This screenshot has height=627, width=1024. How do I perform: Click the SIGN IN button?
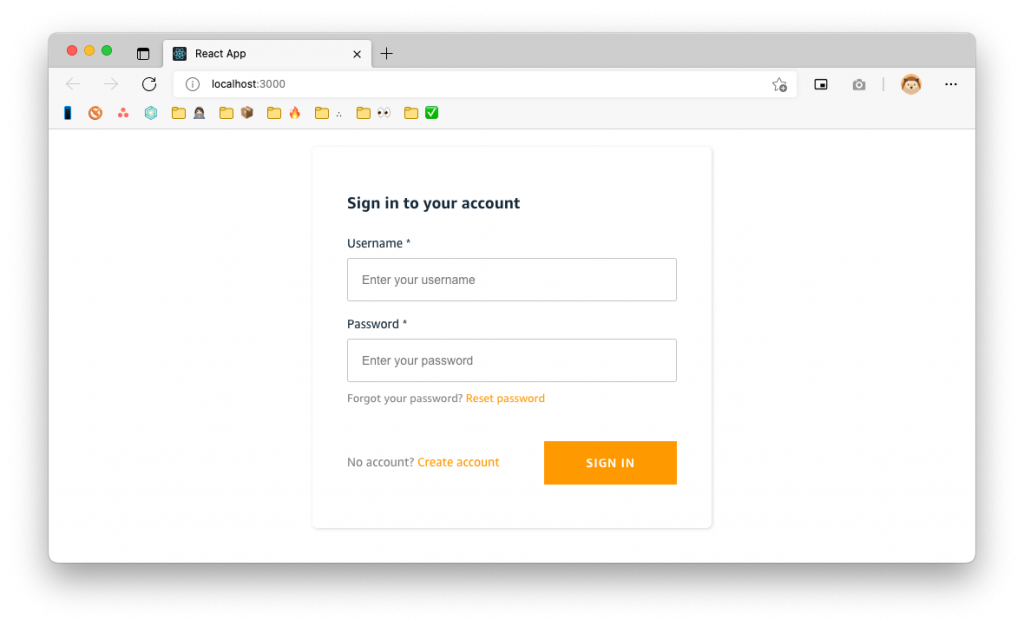point(610,462)
